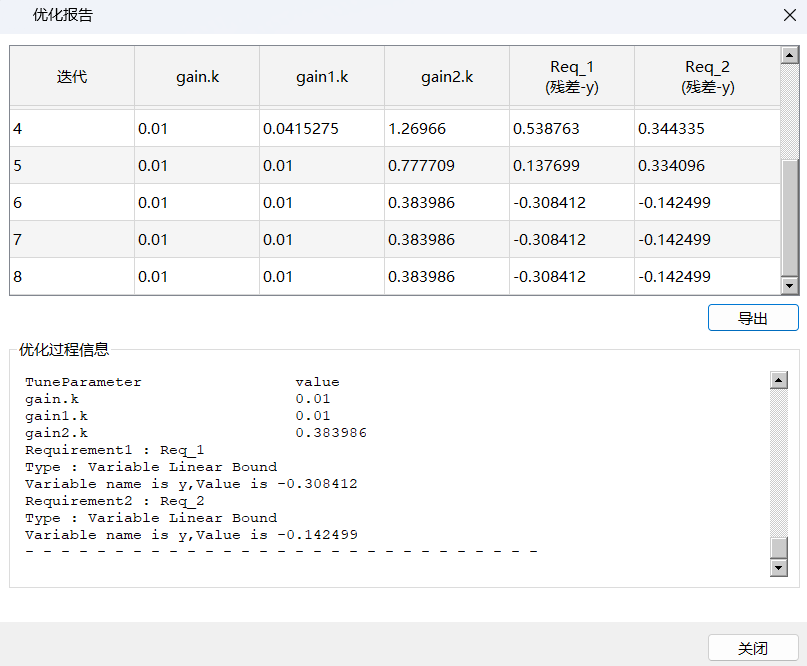The width and height of the screenshot is (807, 666).
Task: Click the Requirement1 : Req_1 line in the log
Action: pos(115,450)
